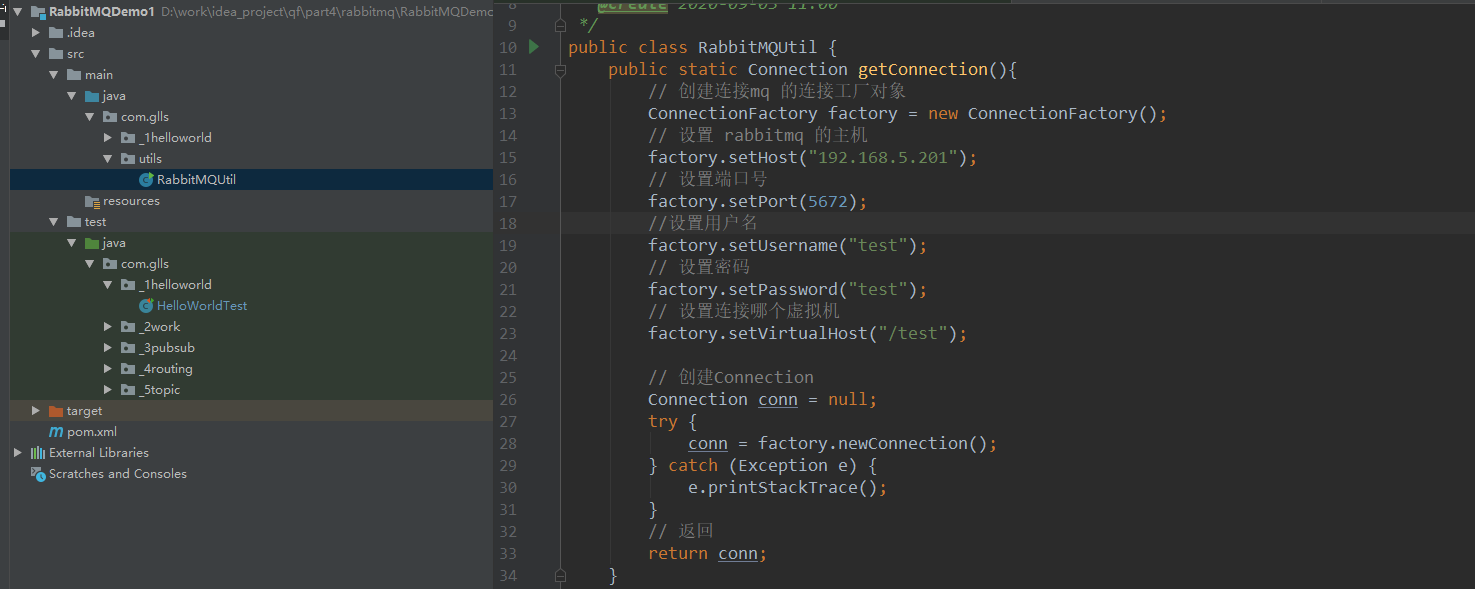Fold the getConnection method at line 11
This screenshot has width=1475, height=589.
[x=561, y=70]
